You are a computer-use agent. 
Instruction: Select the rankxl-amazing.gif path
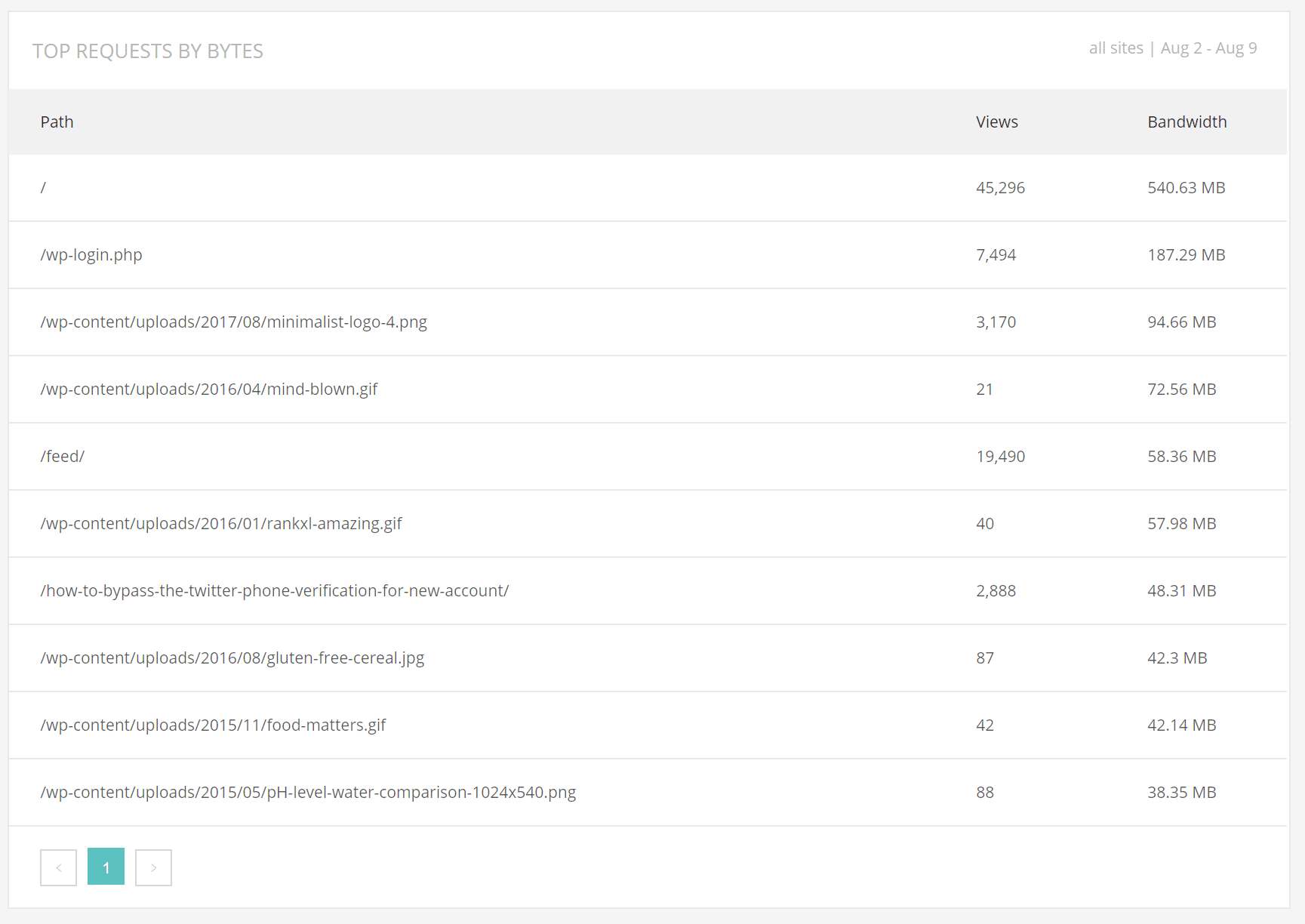click(220, 524)
